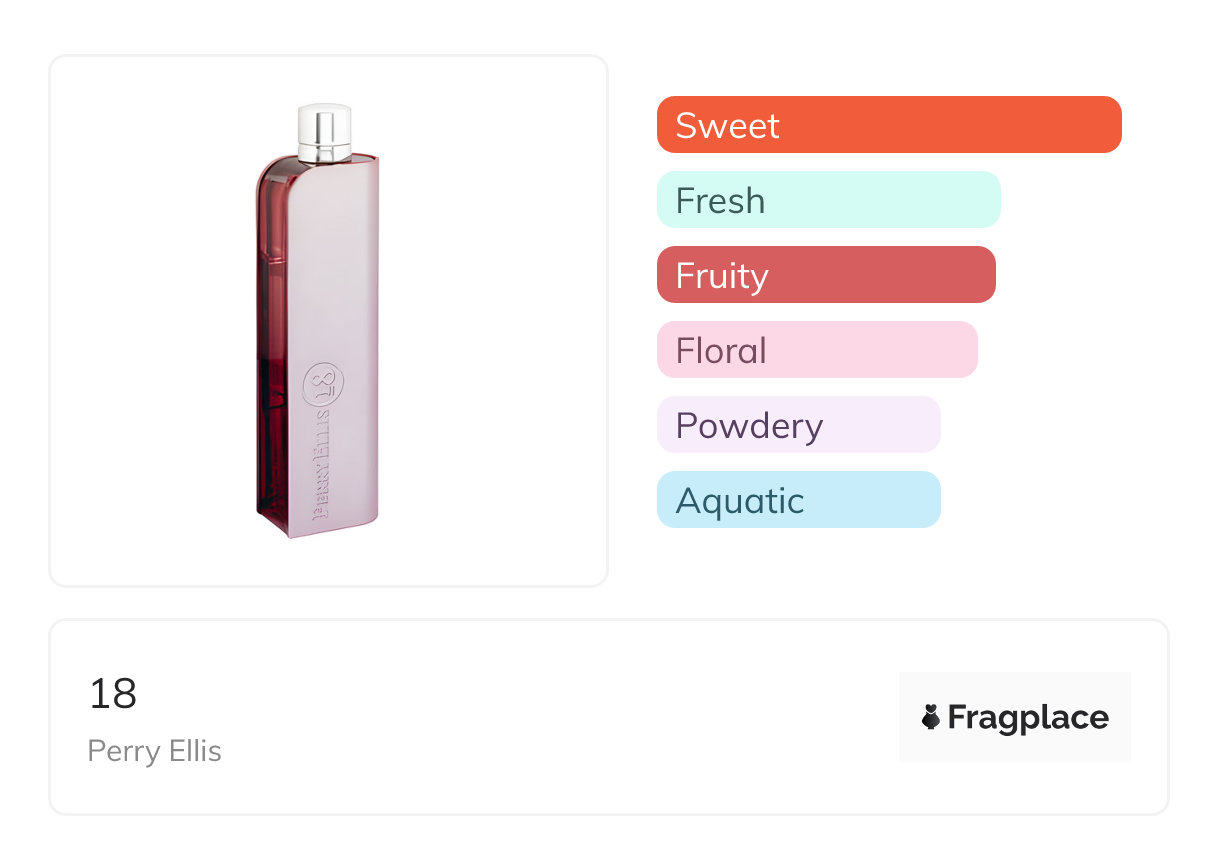Open the Perry Ellis brand link
Viewport: 1218px width, 864px height.
click(x=155, y=751)
